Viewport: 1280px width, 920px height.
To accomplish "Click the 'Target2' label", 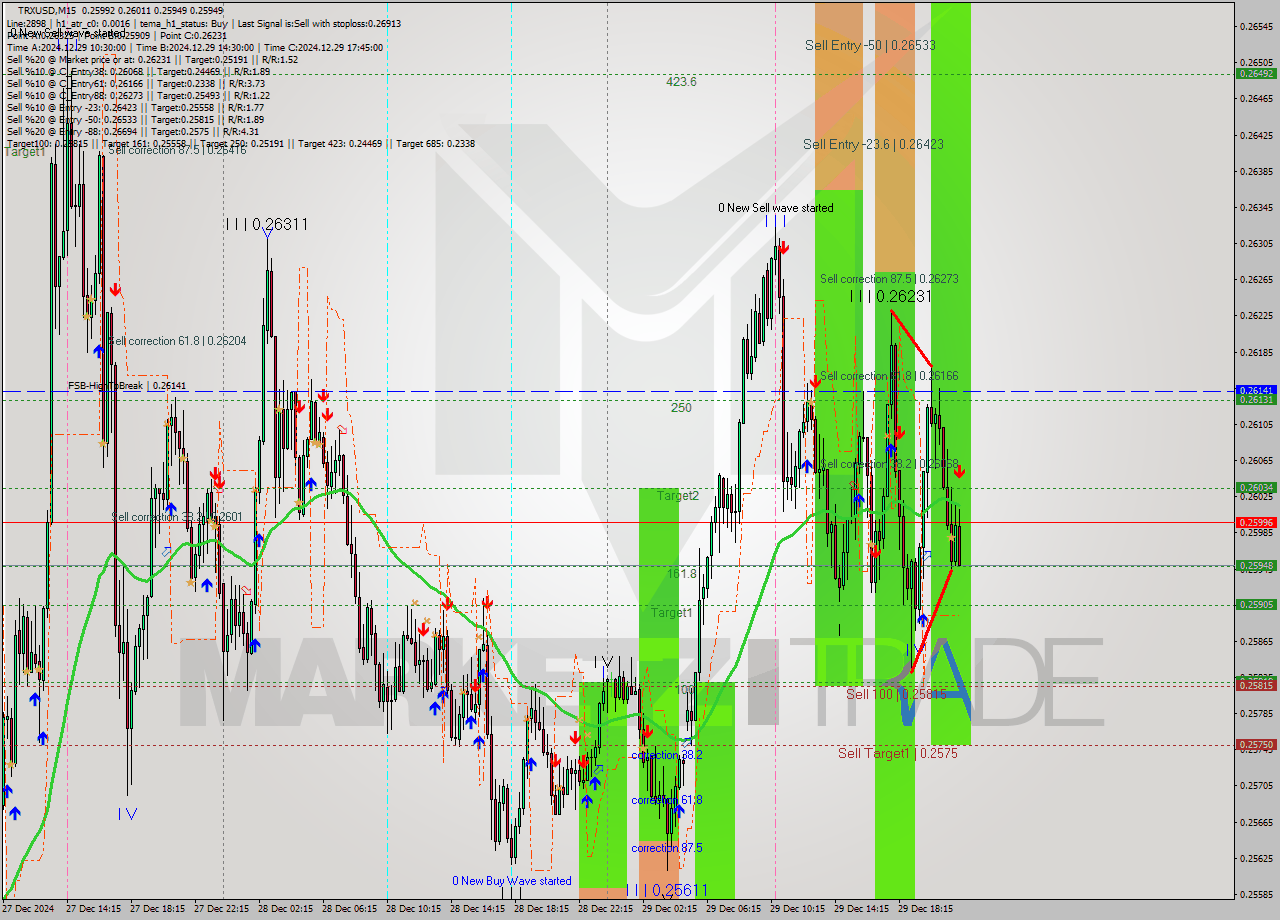I will click(678, 496).
